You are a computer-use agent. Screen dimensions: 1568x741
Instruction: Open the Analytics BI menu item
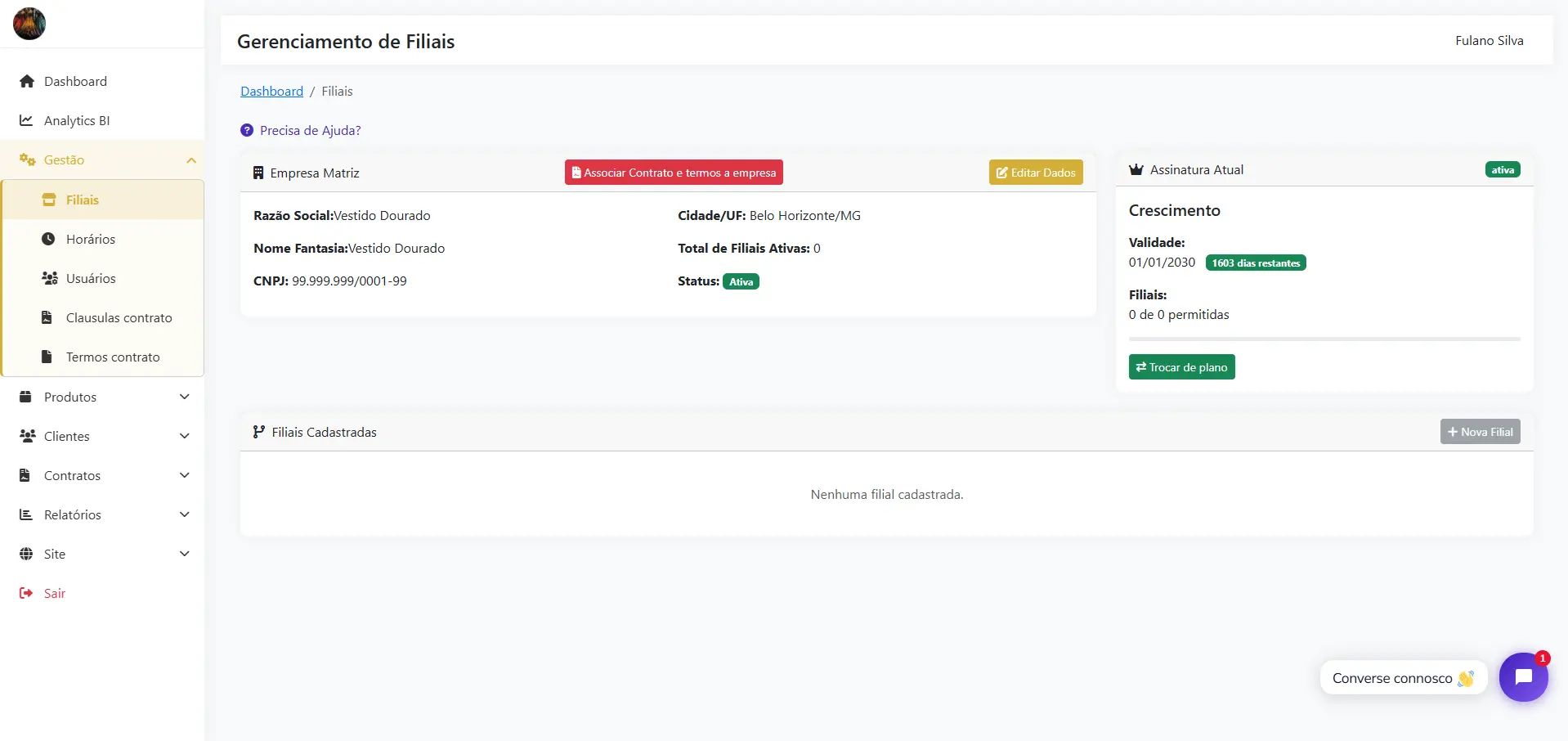(x=102, y=120)
